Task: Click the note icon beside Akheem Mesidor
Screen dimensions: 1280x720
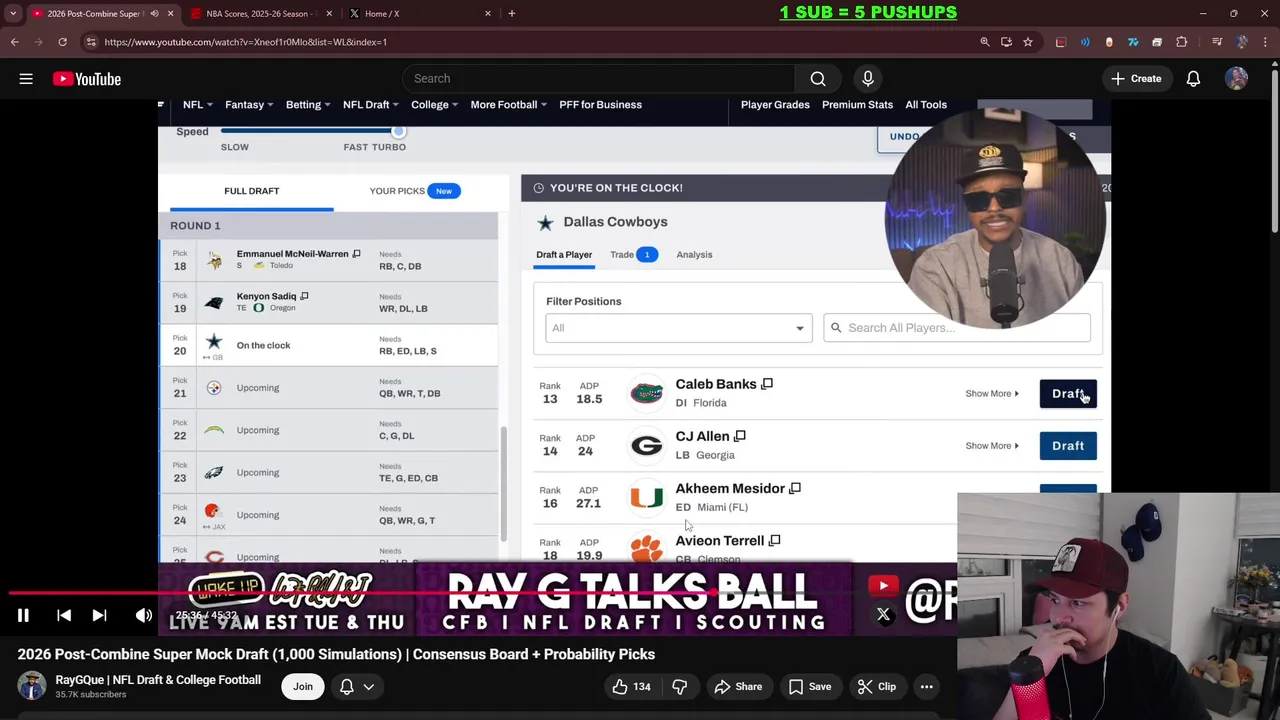Action: [795, 489]
